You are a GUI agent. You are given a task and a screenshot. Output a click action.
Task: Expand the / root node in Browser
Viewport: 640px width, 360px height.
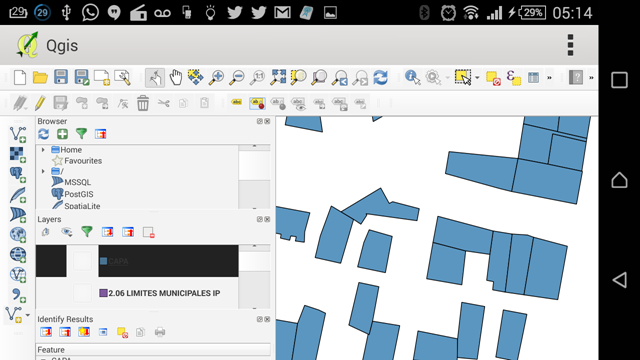point(43,171)
